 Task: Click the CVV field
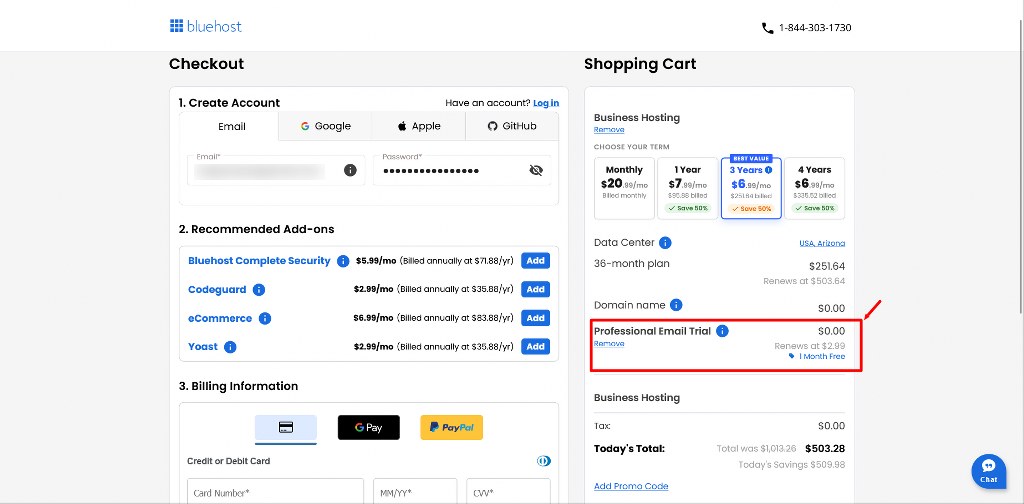click(508, 493)
